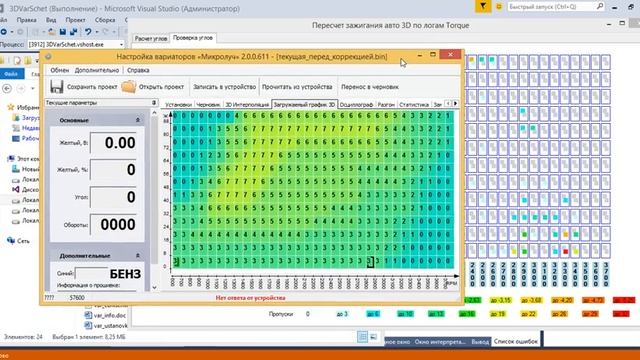The height and width of the screenshot is (360, 640).
Task: Go back with the Explorer back arrow
Action: pyautogui.click(x=7, y=88)
